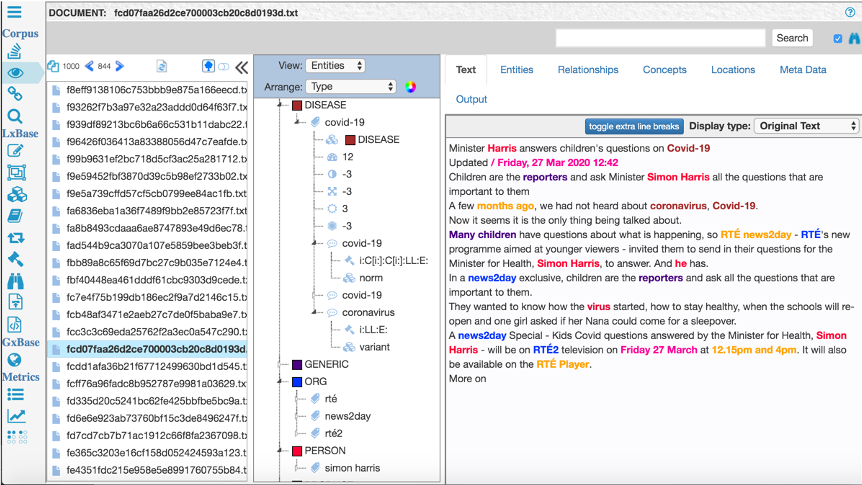
Task: Collapse the DISEASE entity tree node
Action: tap(280, 105)
